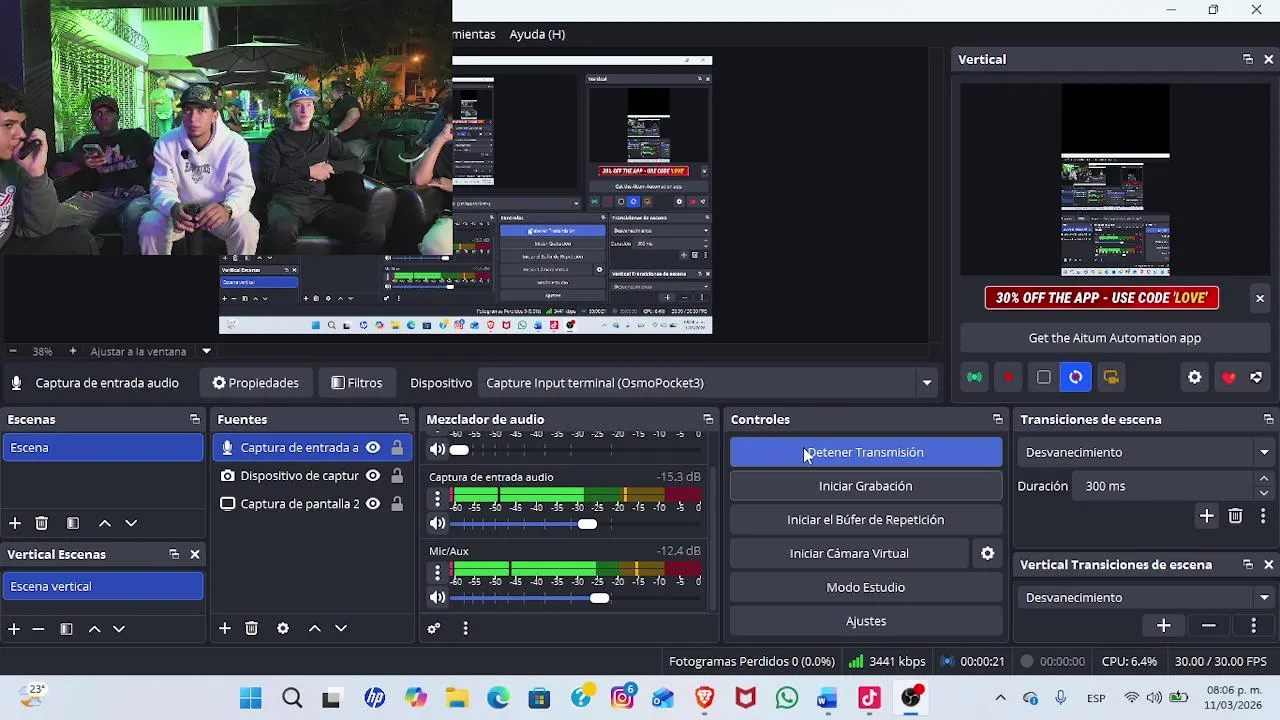The image size is (1280, 720).
Task: Move source down in Fuentes panel
Action: point(341,628)
